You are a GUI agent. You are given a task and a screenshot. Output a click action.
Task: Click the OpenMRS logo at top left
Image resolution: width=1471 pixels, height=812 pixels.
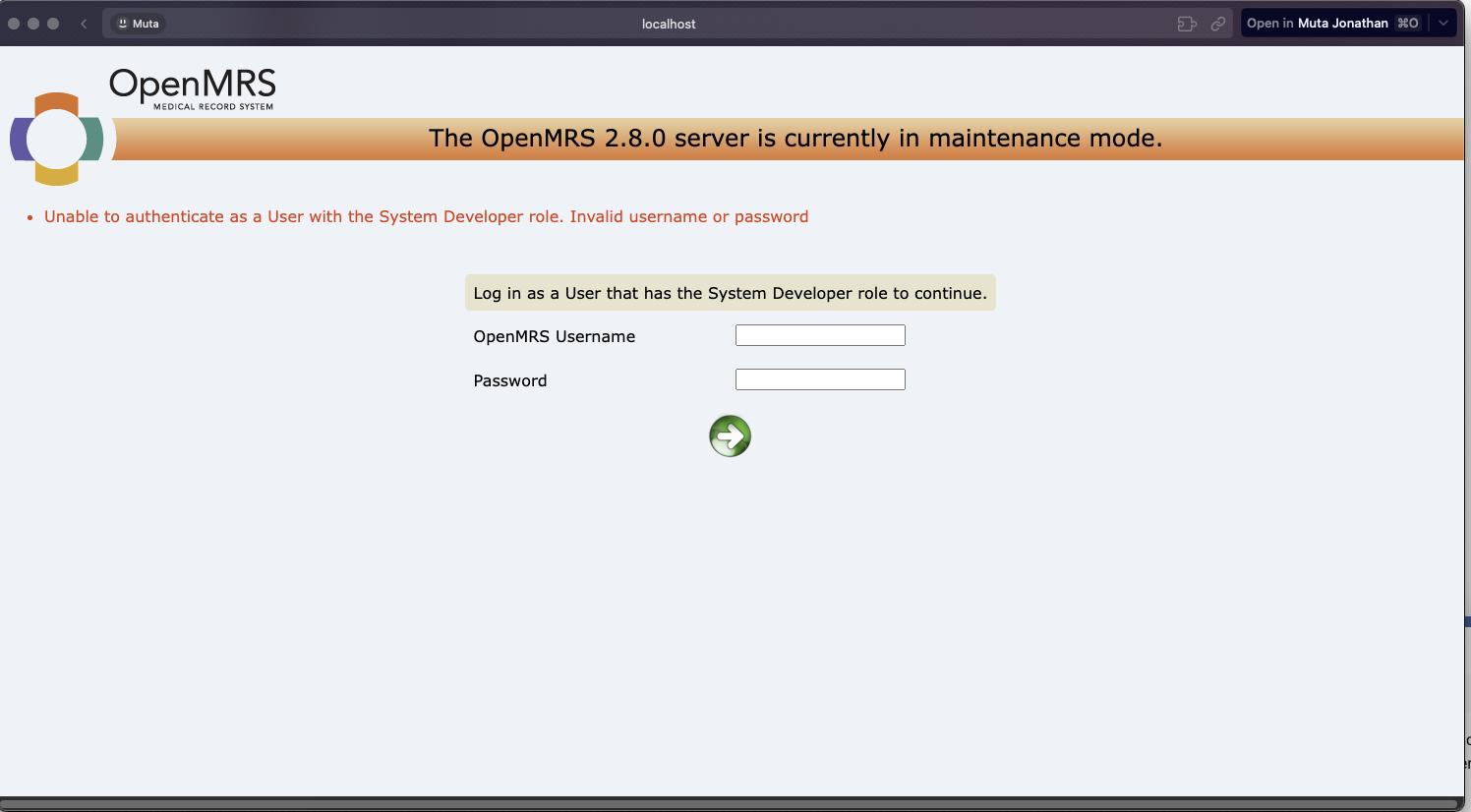click(57, 139)
